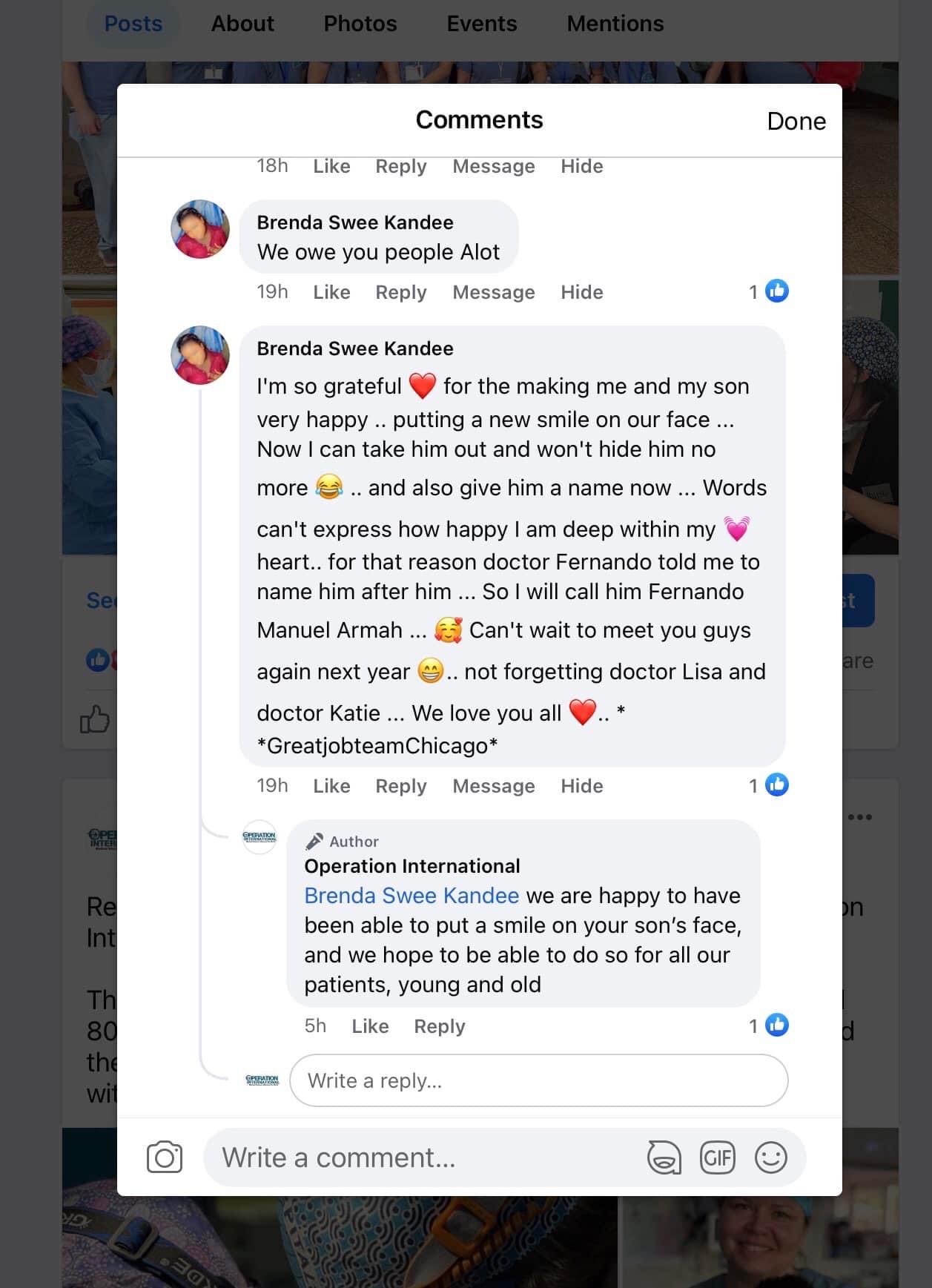Screen dimensions: 932x1288
Task: Switch to the Photos tab
Action: tap(360, 24)
